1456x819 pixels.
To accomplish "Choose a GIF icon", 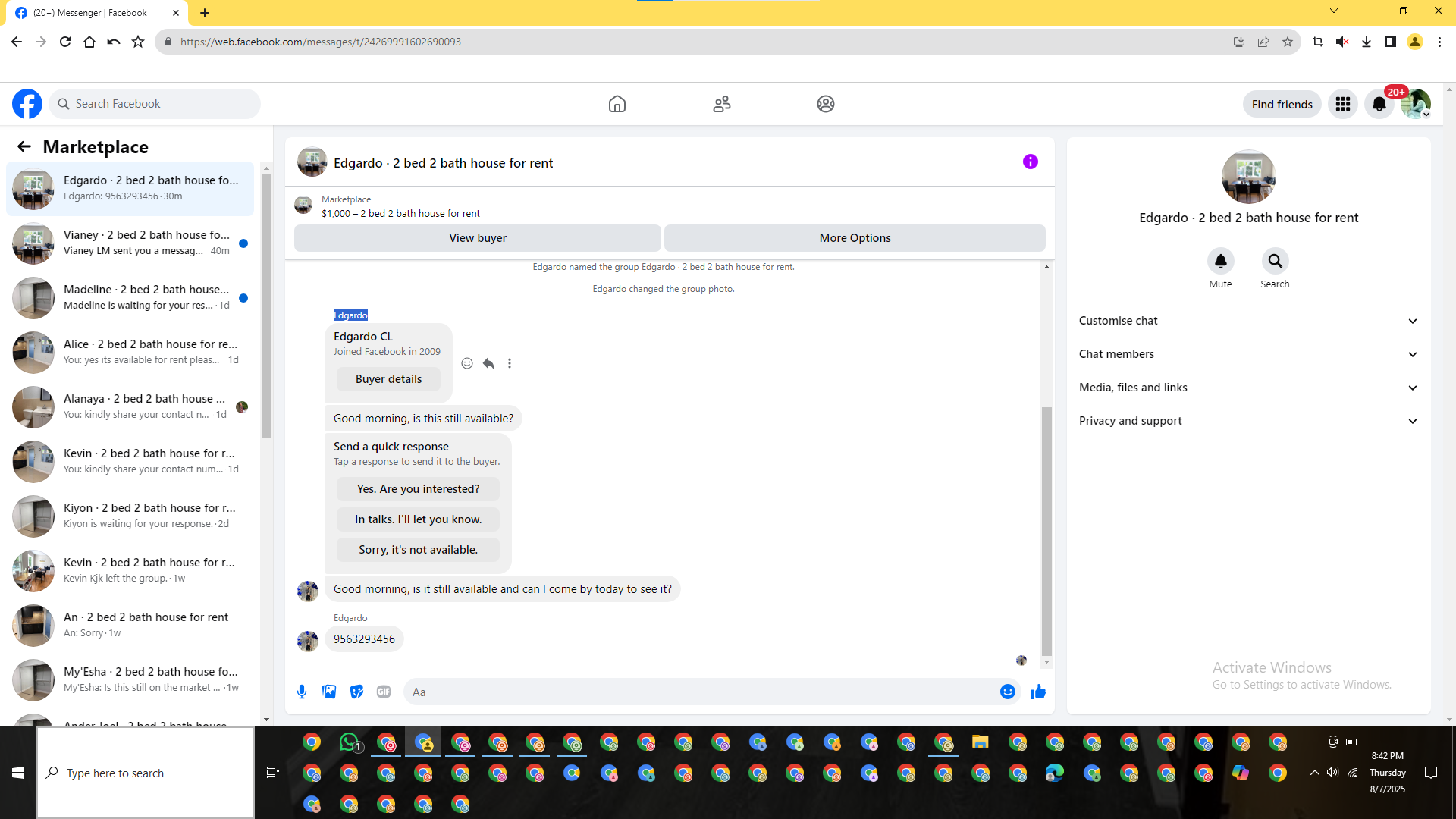I will pos(384,692).
